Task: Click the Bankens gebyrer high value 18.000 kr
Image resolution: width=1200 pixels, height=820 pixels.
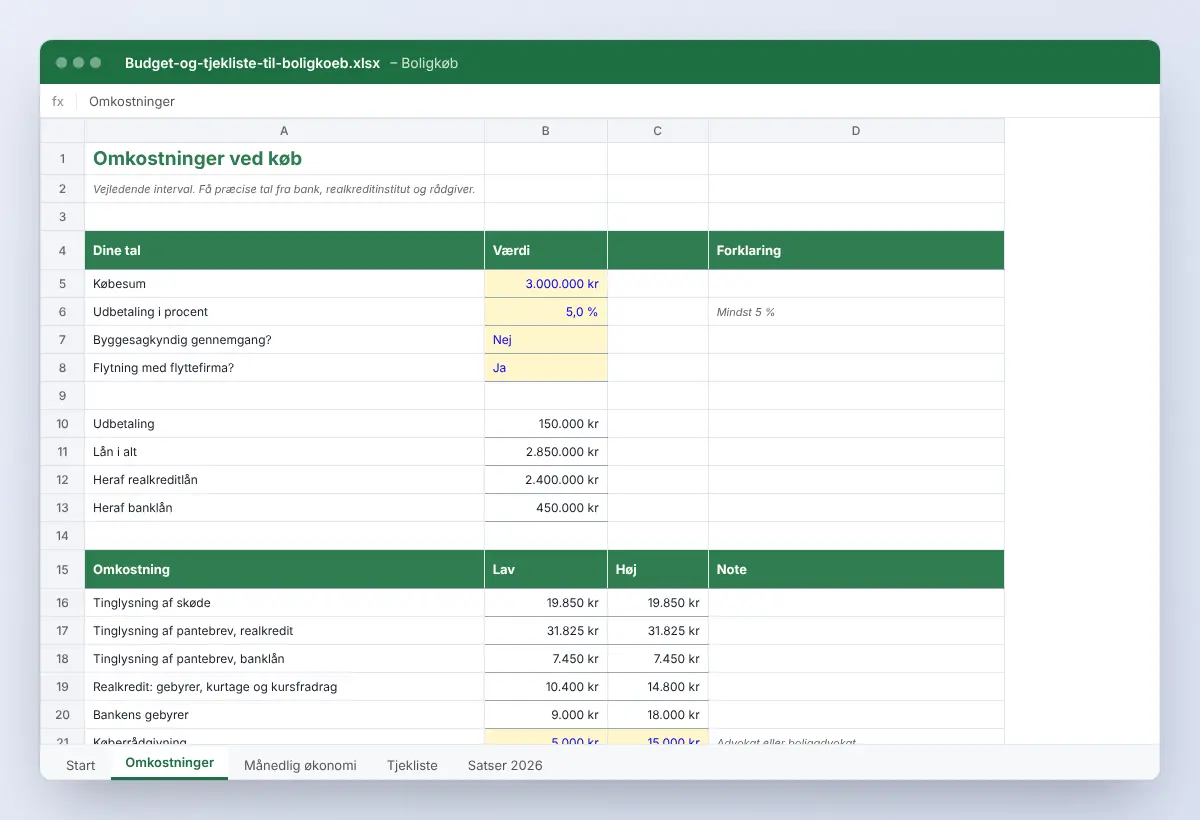Action: coord(658,715)
